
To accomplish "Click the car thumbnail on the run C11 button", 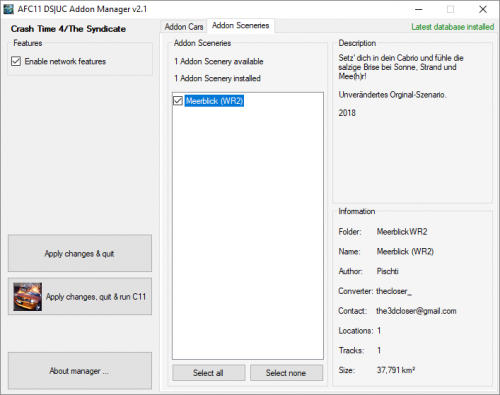I will (x=28, y=297).
